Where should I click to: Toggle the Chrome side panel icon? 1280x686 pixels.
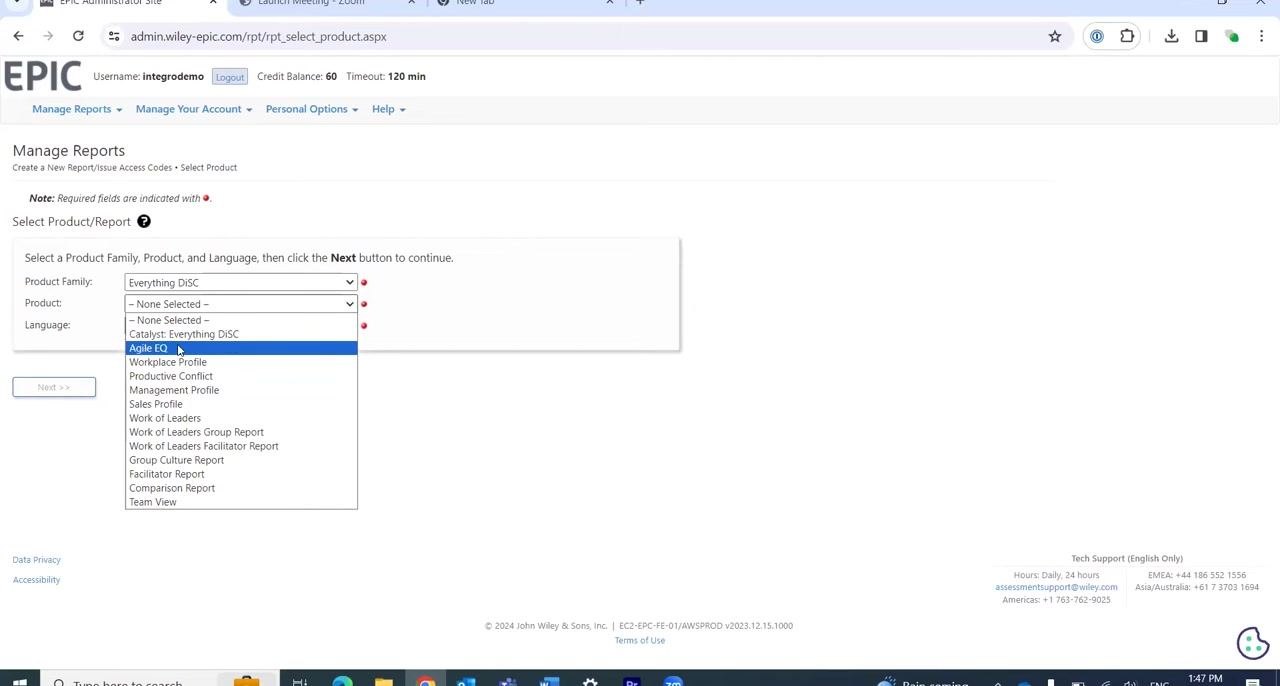click(x=1201, y=36)
